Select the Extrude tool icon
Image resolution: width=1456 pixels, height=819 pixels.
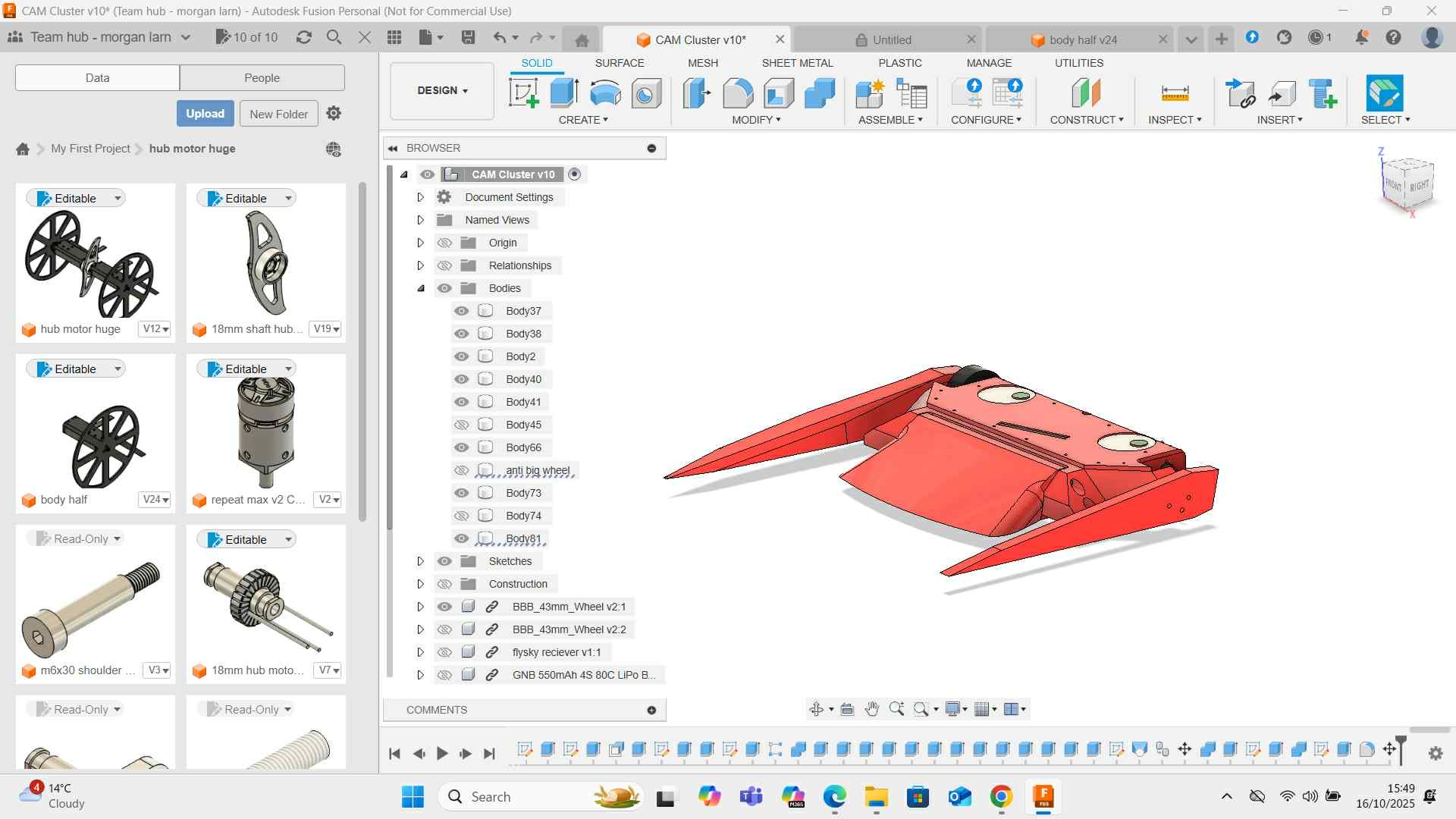coord(564,94)
